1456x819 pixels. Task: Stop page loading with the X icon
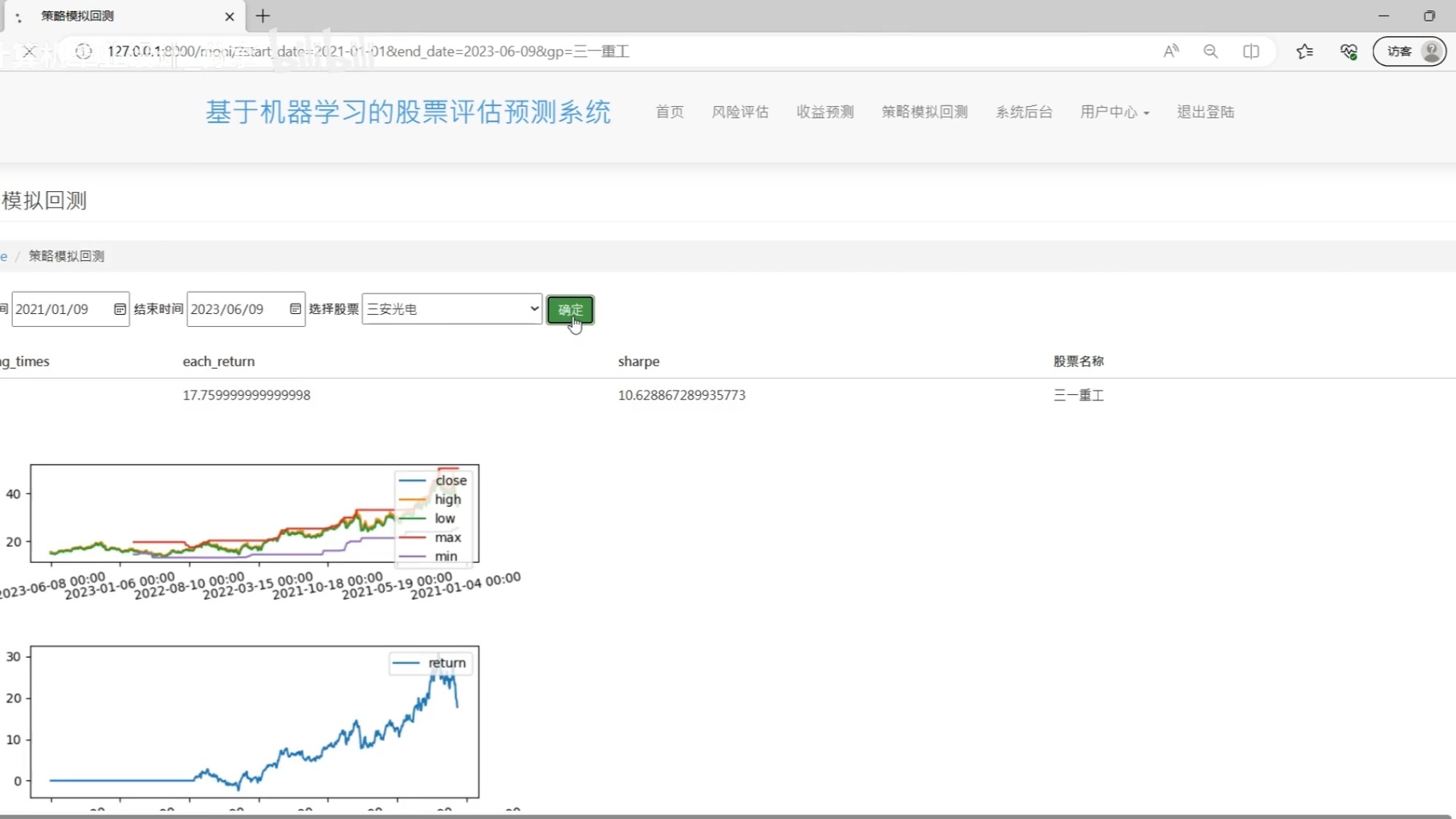pos(29,51)
